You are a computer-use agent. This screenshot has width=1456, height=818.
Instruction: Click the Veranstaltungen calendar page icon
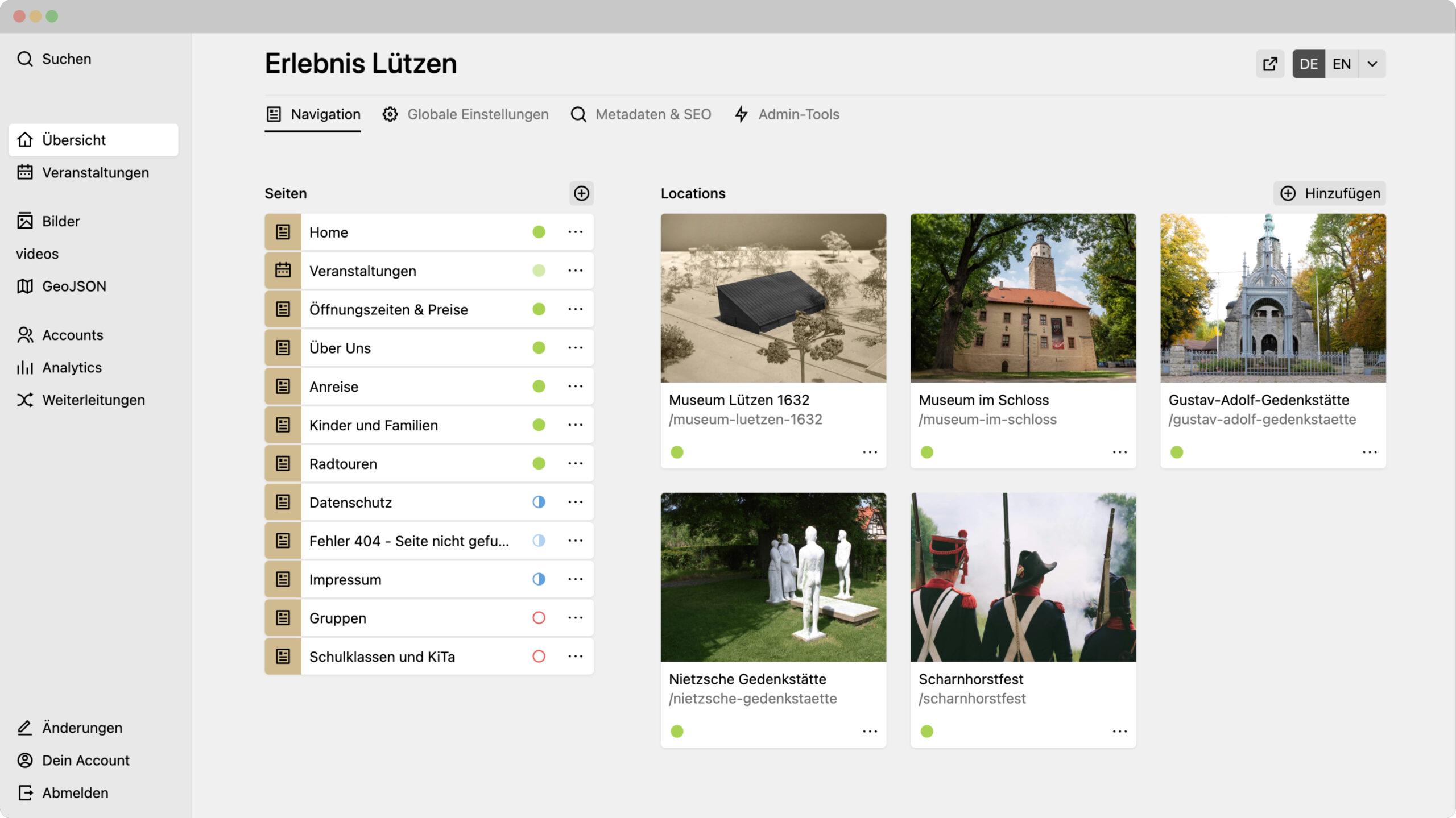(283, 271)
